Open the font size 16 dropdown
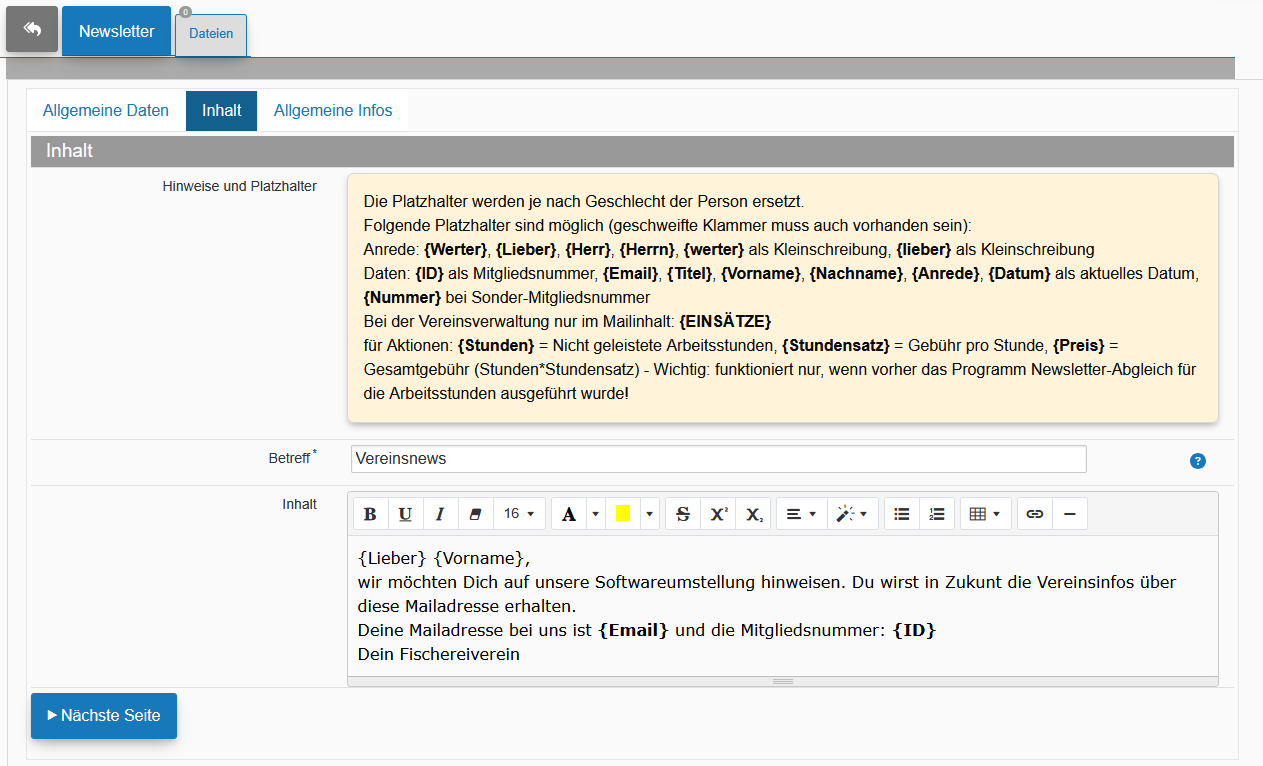The width and height of the screenshot is (1263, 766). [x=519, y=514]
